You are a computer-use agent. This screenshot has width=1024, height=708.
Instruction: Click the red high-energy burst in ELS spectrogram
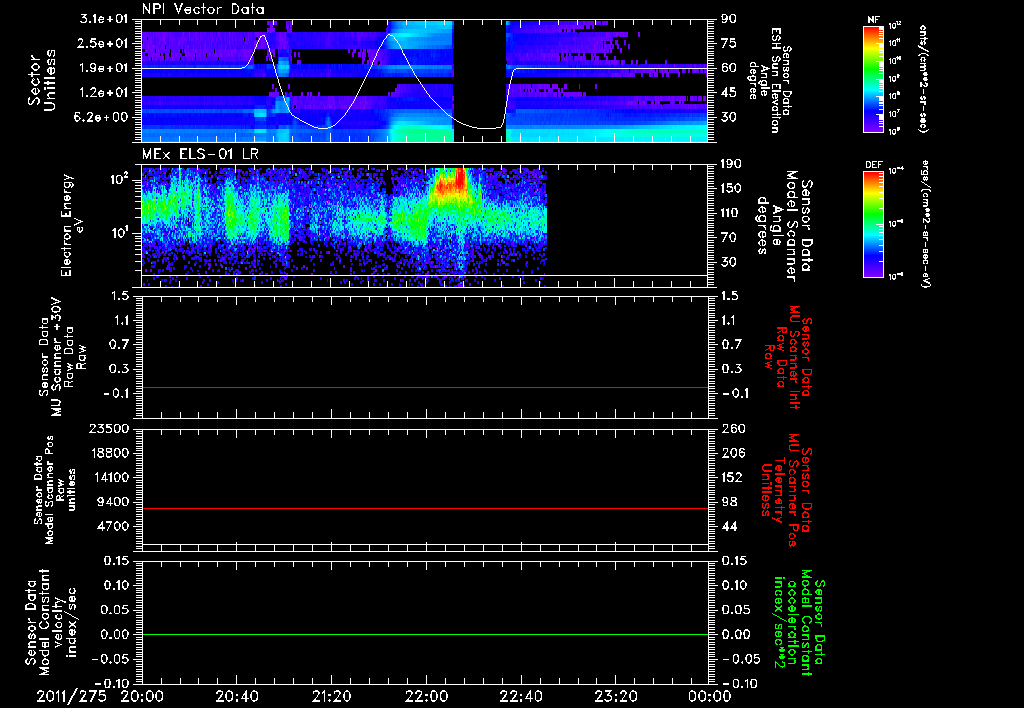pos(450,183)
